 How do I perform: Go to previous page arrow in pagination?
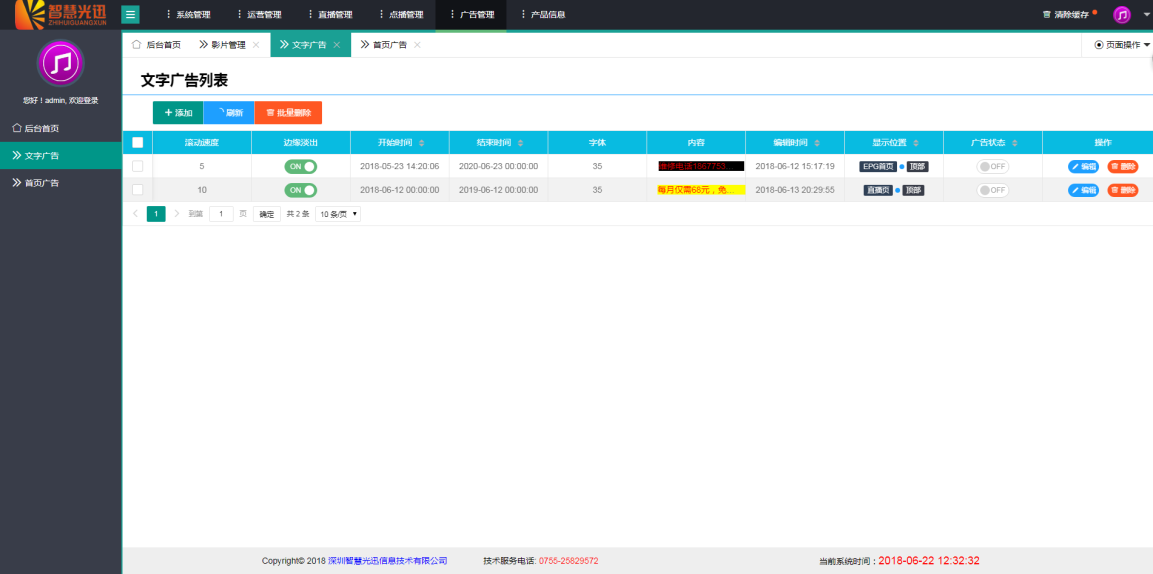coord(135,214)
